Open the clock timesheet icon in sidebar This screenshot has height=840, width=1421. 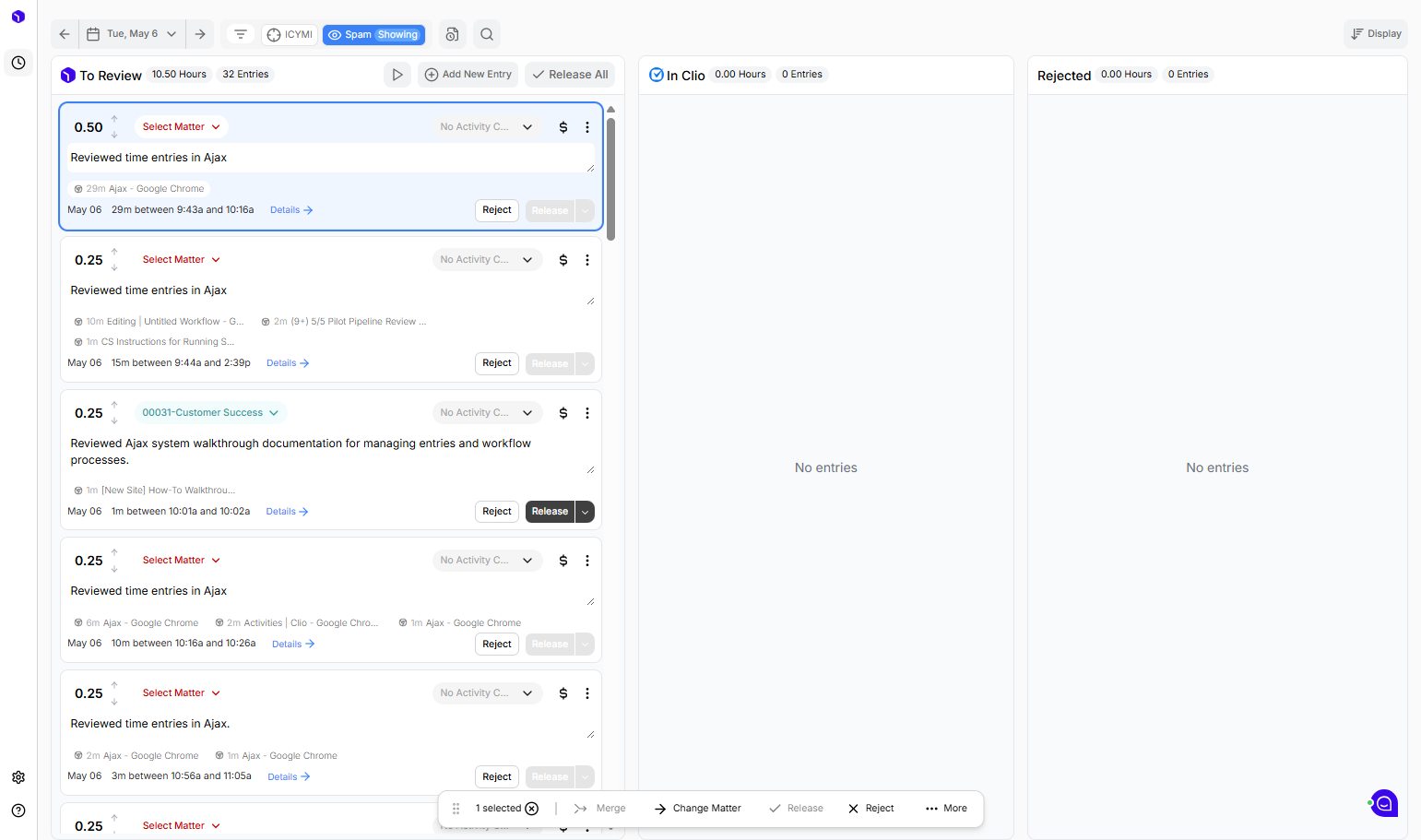pyautogui.click(x=18, y=63)
